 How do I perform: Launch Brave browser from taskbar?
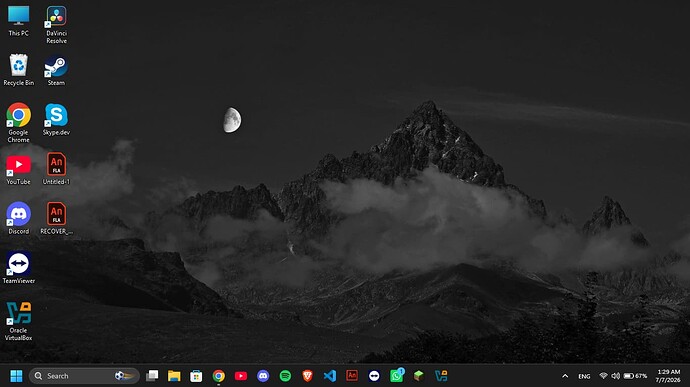(x=308, y=376)
